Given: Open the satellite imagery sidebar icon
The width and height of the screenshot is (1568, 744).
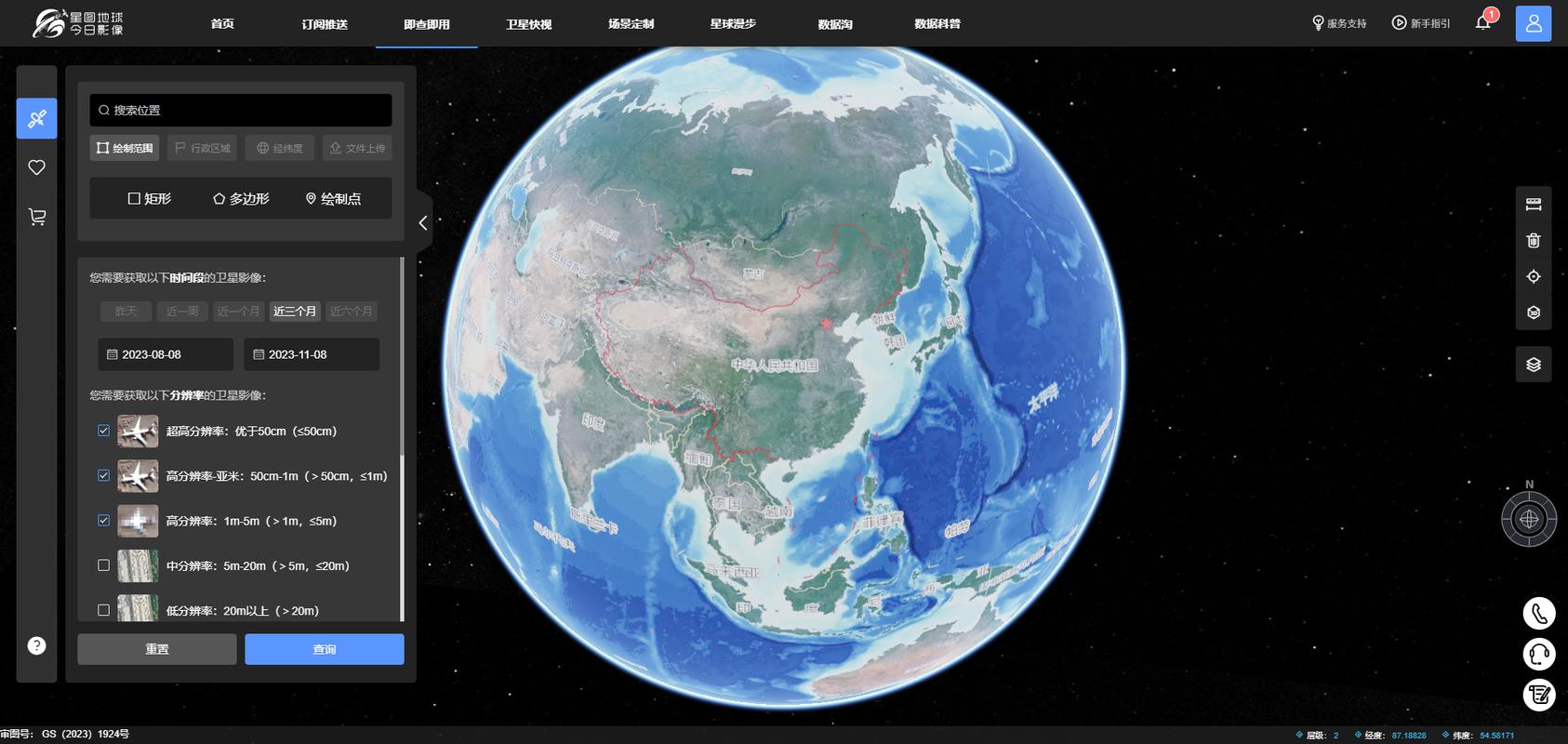Looking at the screenshot, I should 37,118.
